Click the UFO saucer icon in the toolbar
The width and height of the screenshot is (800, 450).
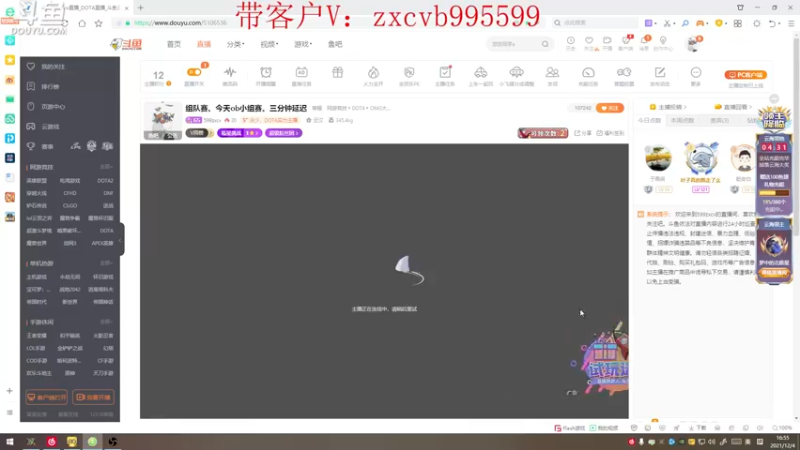click(516, 72)
